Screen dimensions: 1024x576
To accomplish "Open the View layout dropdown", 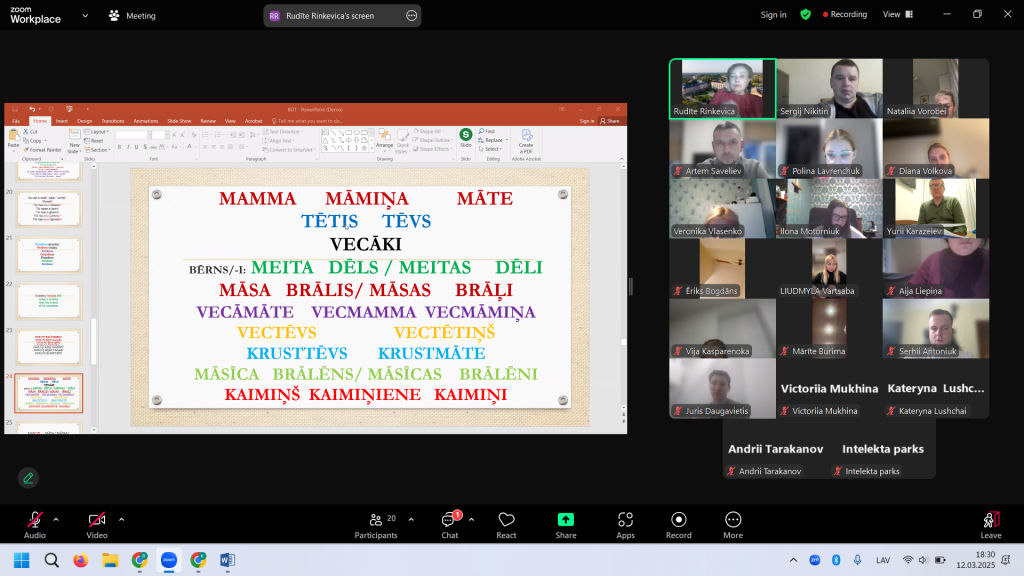I will tap(896, 15).
